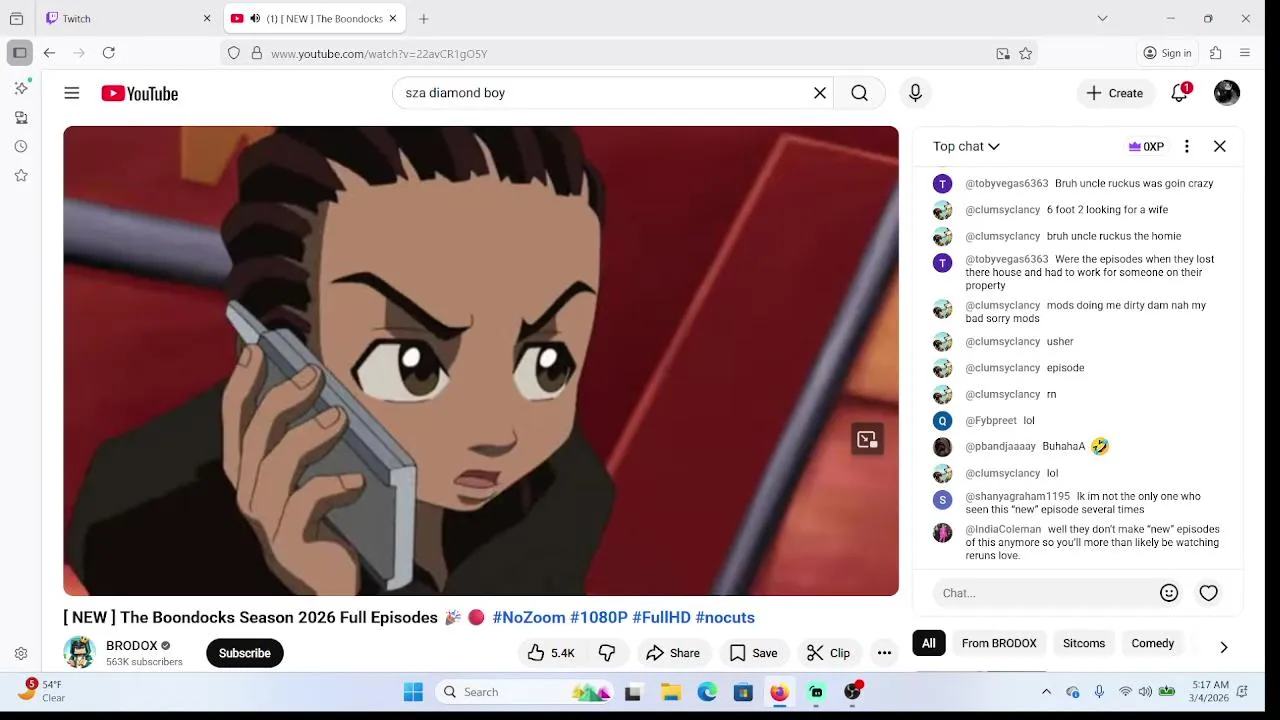Run search with magnifier button
The width and height of the screenshot is (1280, 720).
pos(859,93)
